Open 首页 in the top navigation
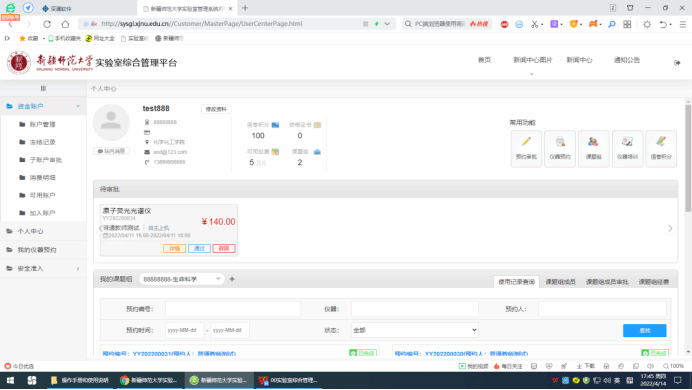The image size is (692, 390). pos(484,60)
